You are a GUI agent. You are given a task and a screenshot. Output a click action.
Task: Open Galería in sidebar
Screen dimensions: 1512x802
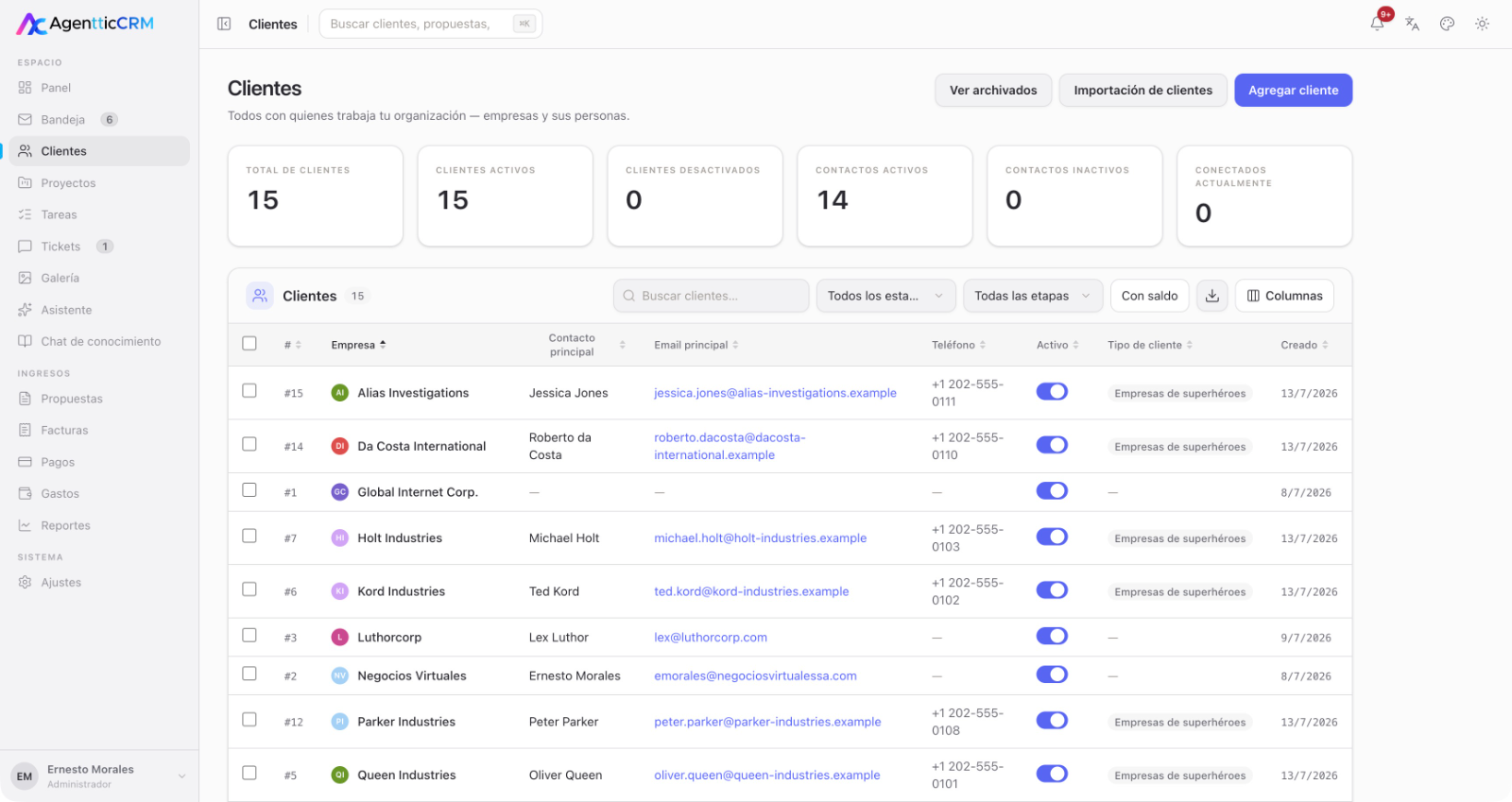pyautogui.click(x=99, y=278)
